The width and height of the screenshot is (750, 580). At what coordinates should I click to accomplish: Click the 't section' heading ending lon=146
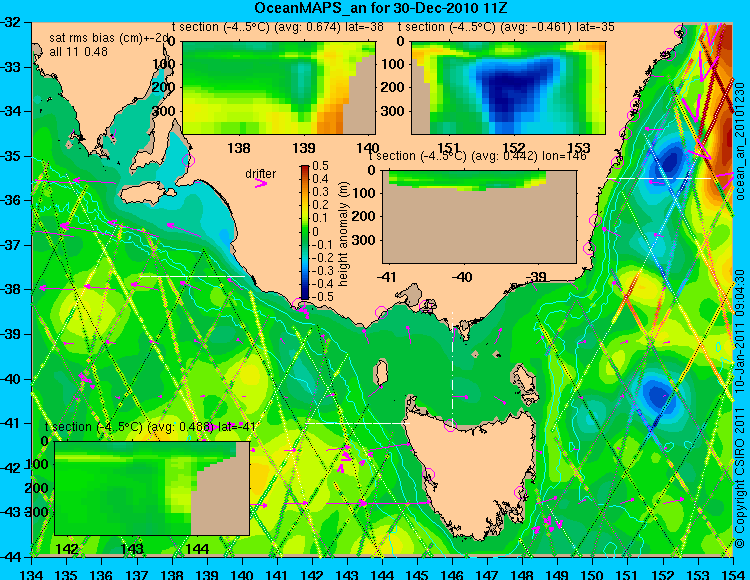tap(477, 156)
